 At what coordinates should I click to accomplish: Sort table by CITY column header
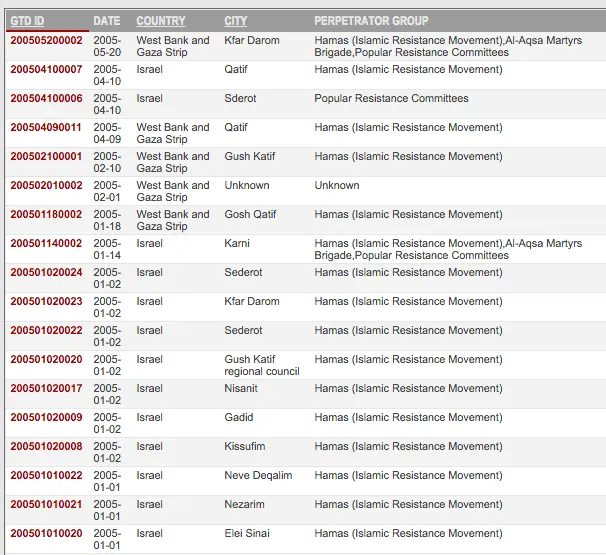pos(235,21)
